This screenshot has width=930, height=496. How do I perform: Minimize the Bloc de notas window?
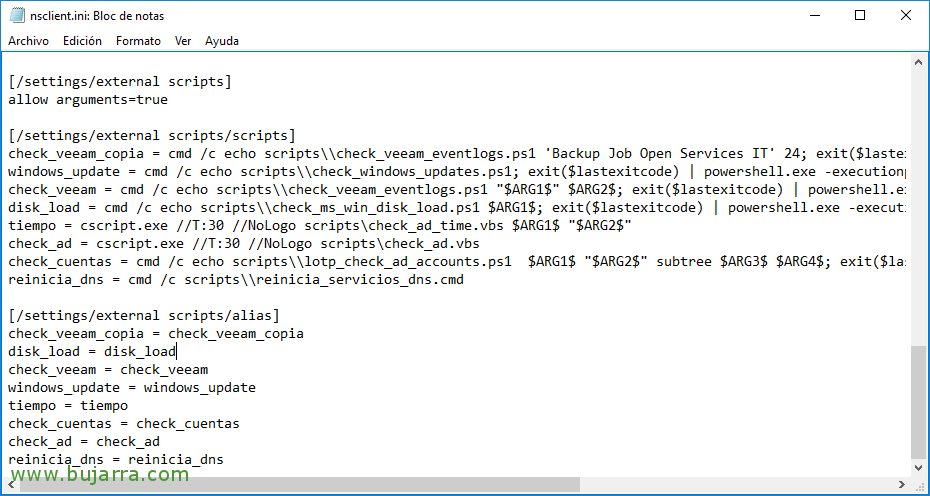pyautogui.click(x=812, y=16)
